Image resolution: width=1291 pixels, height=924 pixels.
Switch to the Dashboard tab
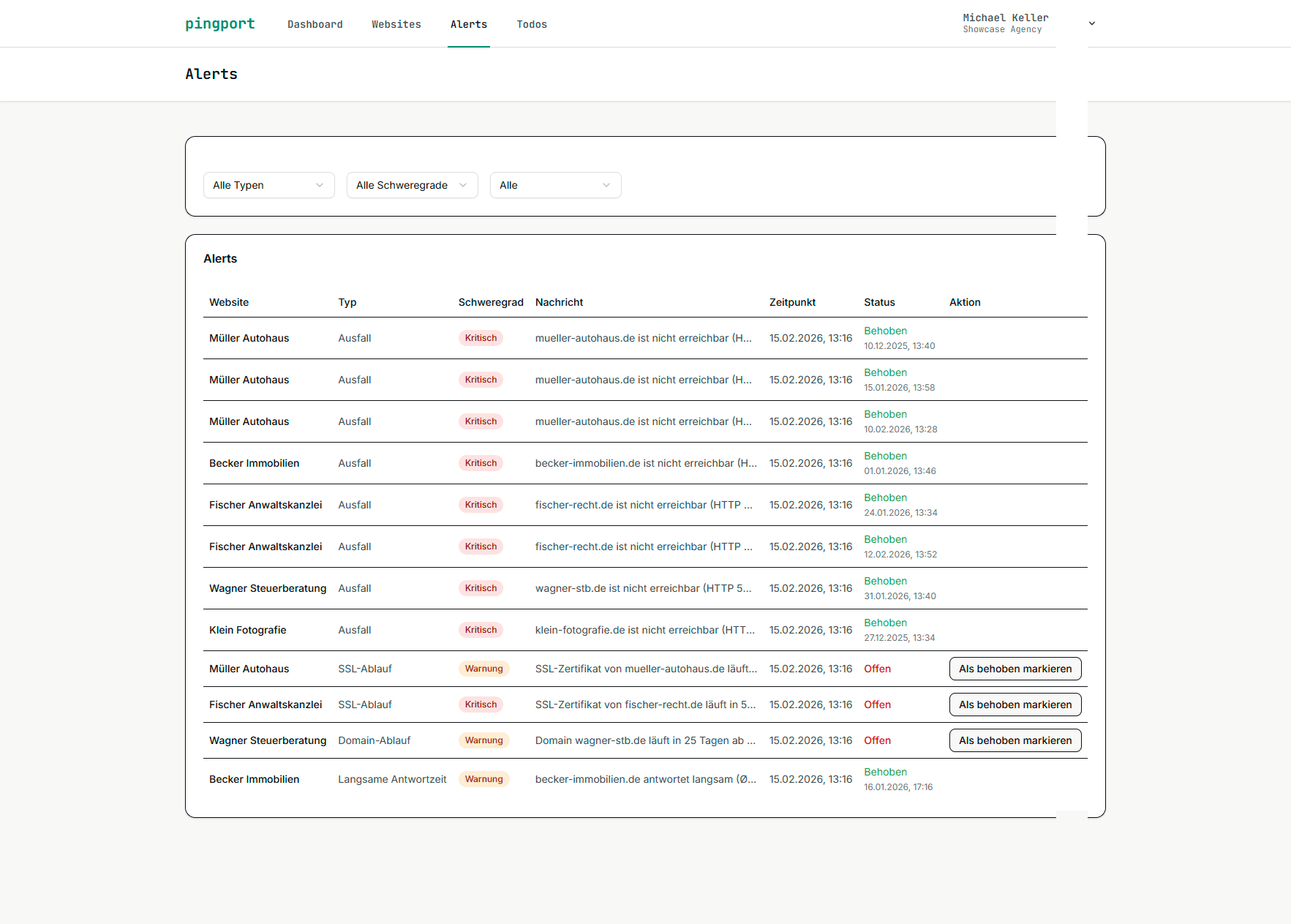315,24
